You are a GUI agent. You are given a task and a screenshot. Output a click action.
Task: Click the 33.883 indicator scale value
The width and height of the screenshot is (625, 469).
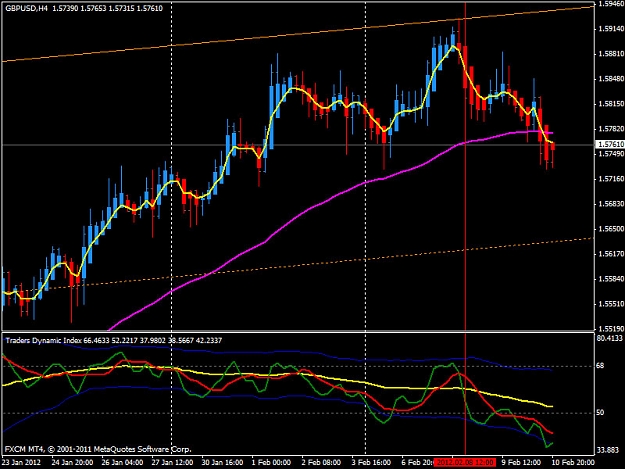[x=608, y=450]
